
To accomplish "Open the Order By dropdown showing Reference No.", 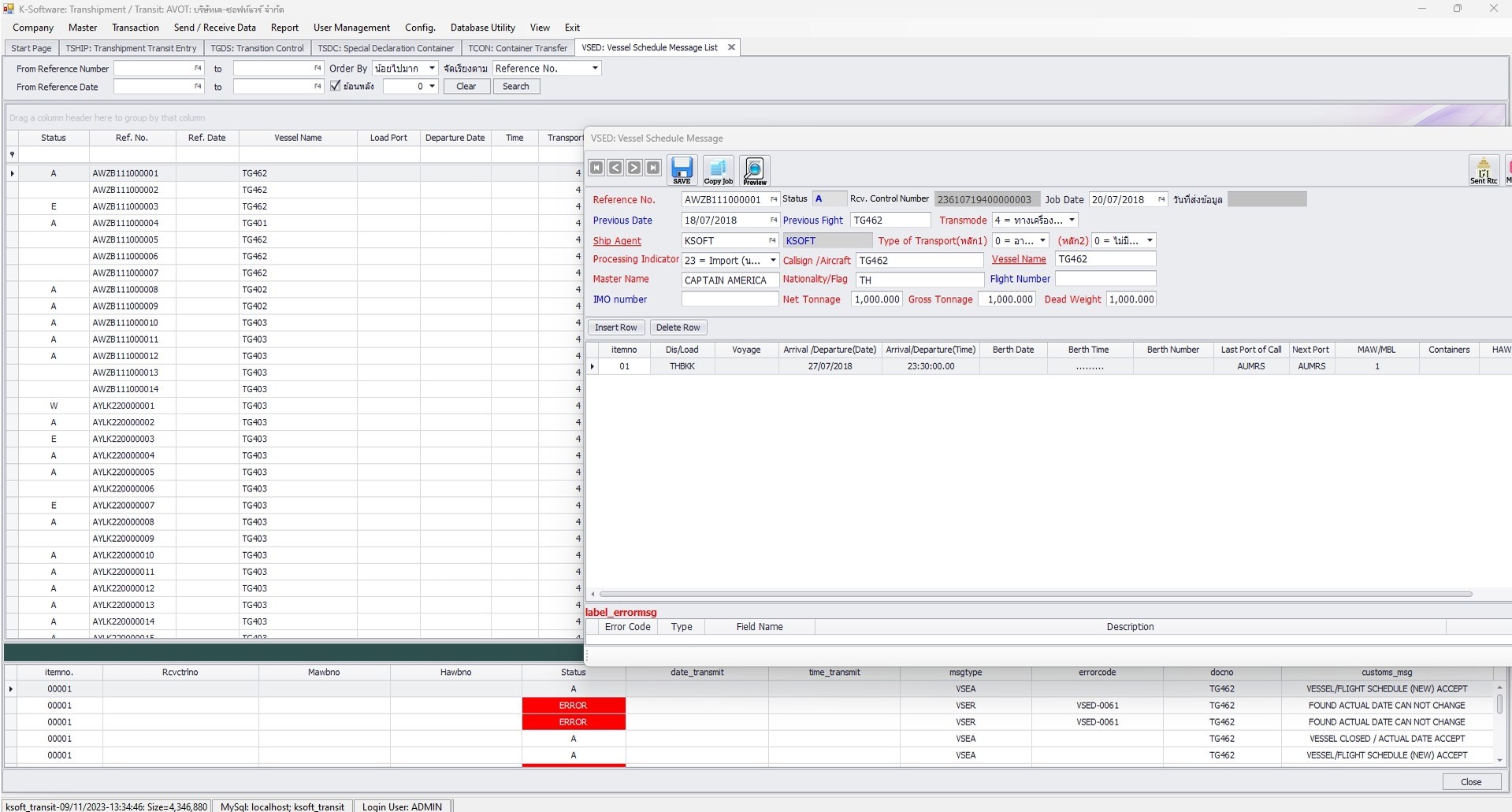I will pyautogui.click(x=592, y=68).
